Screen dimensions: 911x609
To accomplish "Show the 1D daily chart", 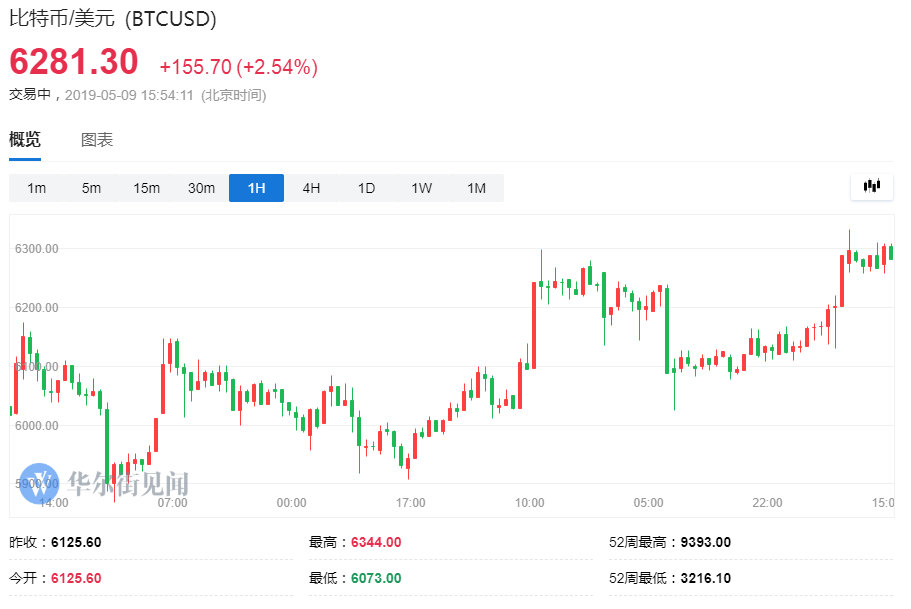I will click(366, 188).
